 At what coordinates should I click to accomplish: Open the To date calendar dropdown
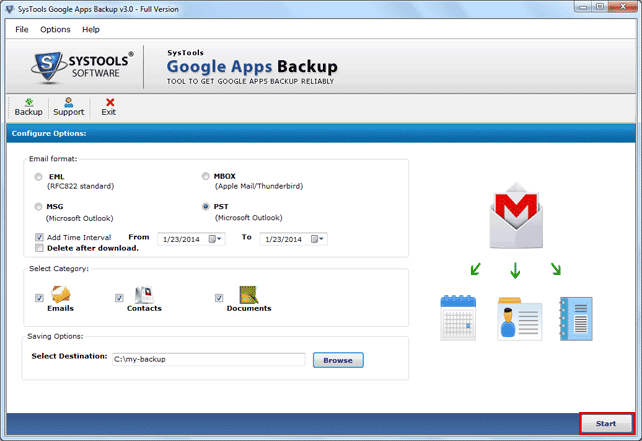[317, 239]
